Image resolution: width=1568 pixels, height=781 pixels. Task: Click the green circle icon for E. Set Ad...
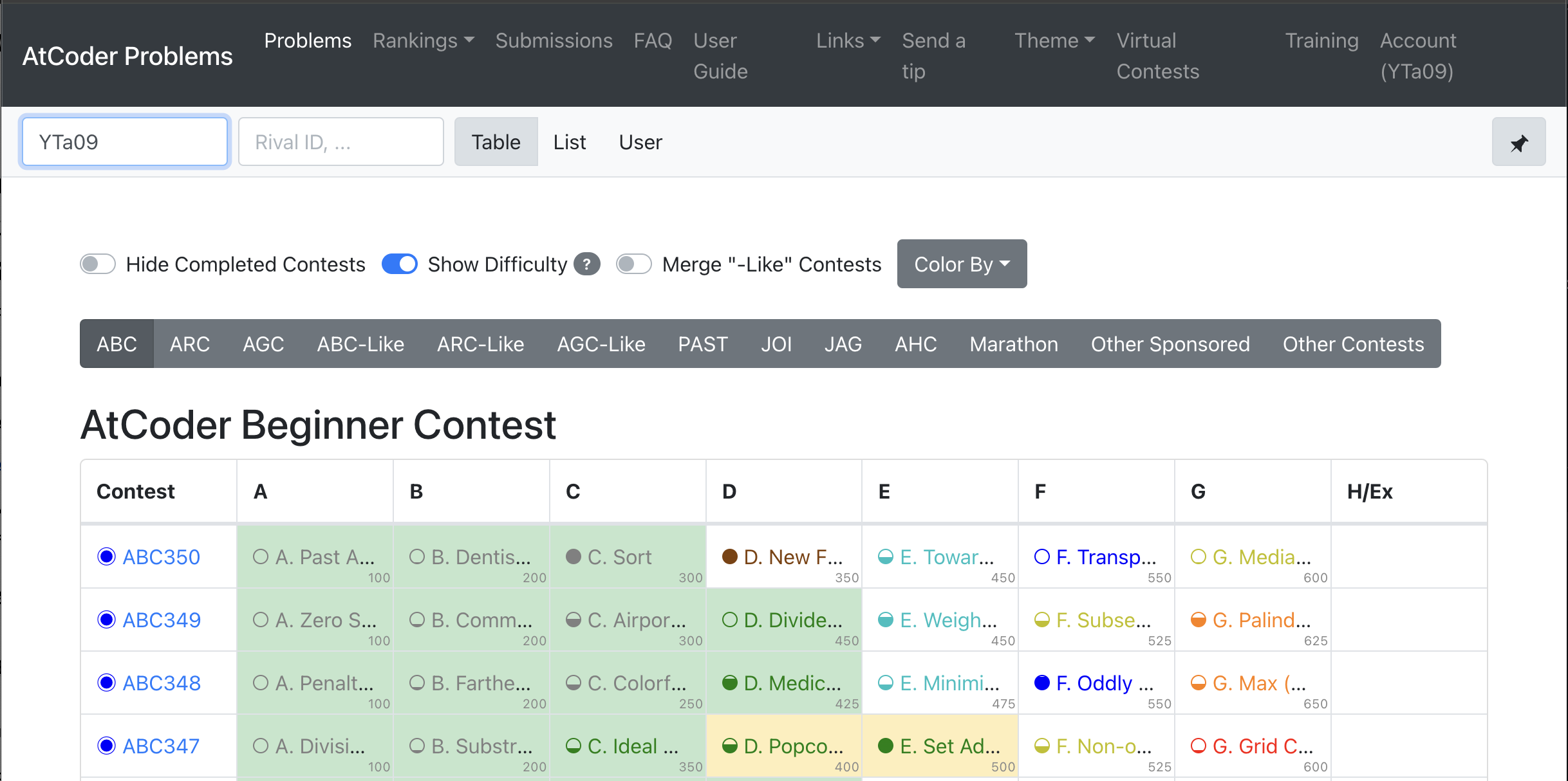(886, 746)
